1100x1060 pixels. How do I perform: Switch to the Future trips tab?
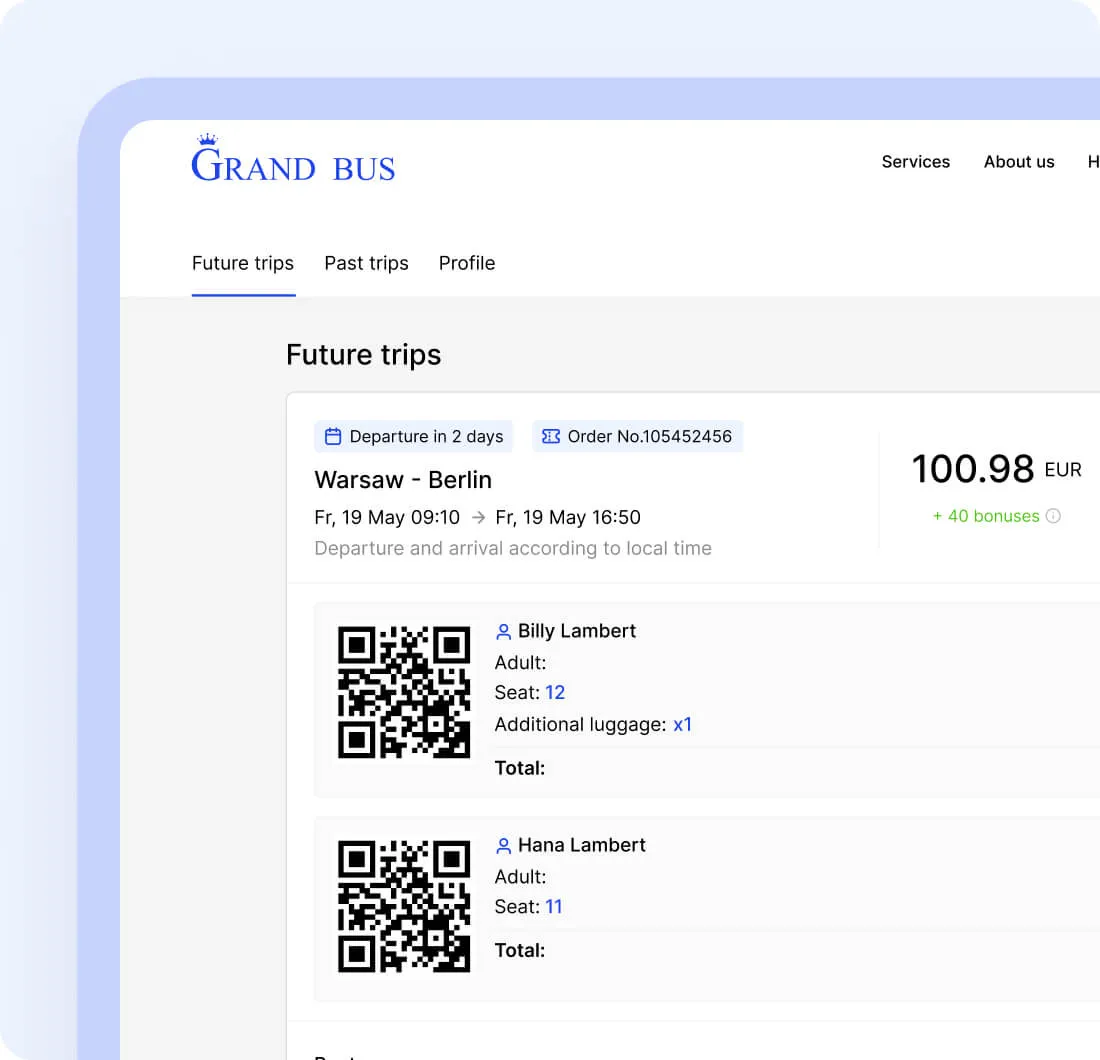point(243,263)
